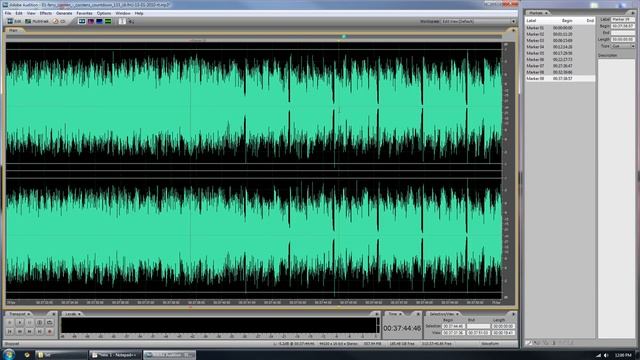Open Selection/View panel tab menu arrow
The image size is (640, 360).
click(x=457, y=314)
